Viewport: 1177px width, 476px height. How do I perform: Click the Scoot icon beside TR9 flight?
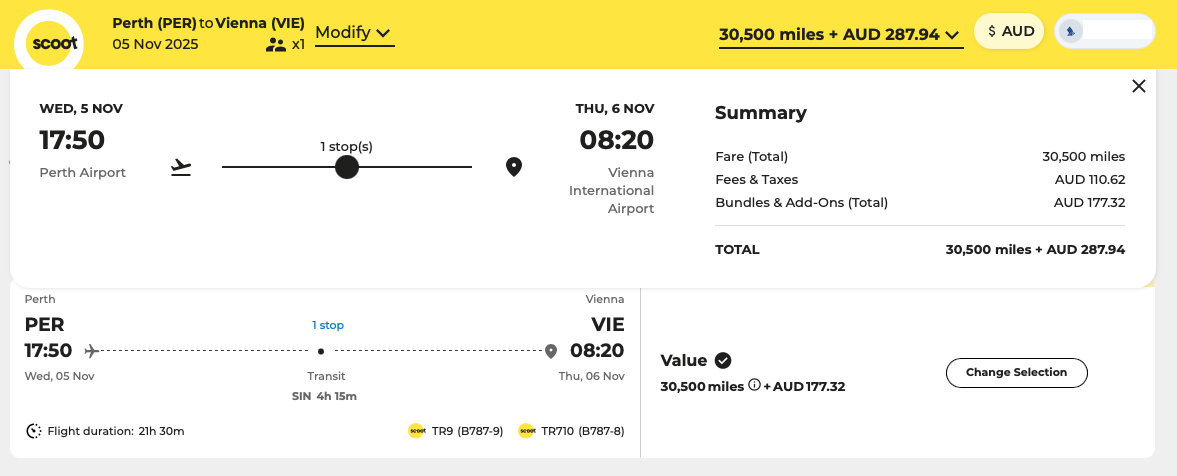417,431
